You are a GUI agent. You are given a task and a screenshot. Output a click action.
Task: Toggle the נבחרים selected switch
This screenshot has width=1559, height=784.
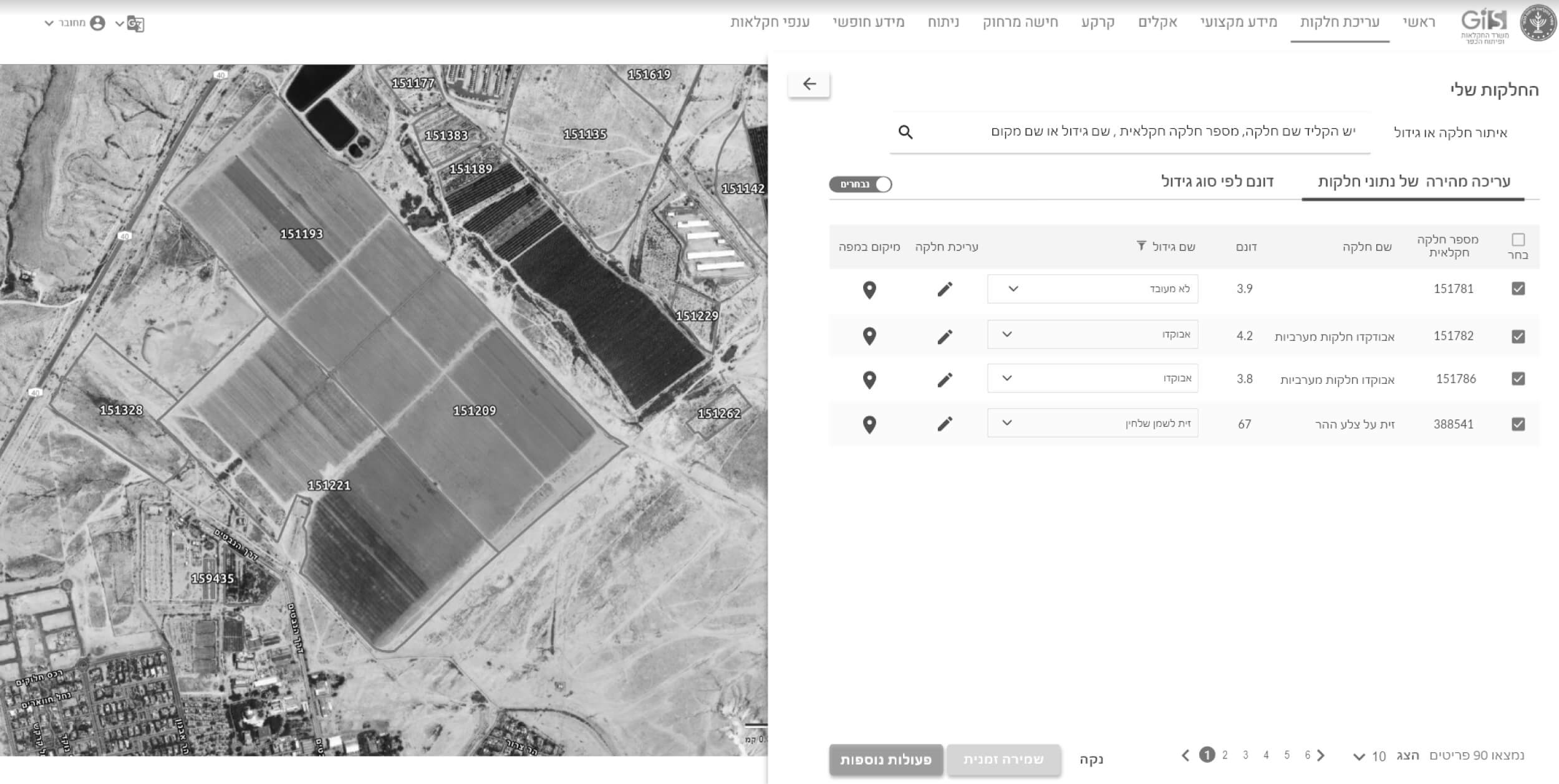tap(861, 184)
